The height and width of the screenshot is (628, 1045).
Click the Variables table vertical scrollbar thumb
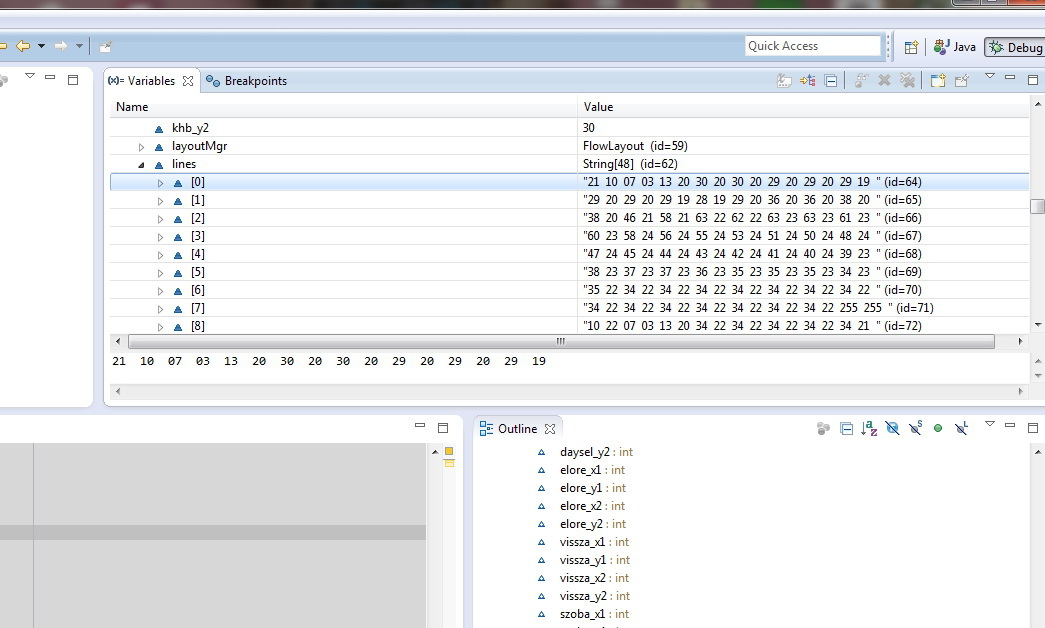pos(1037,207)
